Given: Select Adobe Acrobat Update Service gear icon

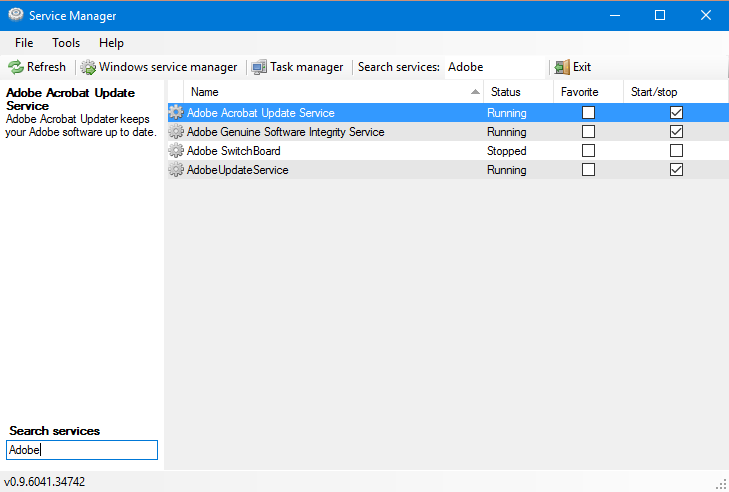Looking at the screenshot, I should click(x=176, y=113).
